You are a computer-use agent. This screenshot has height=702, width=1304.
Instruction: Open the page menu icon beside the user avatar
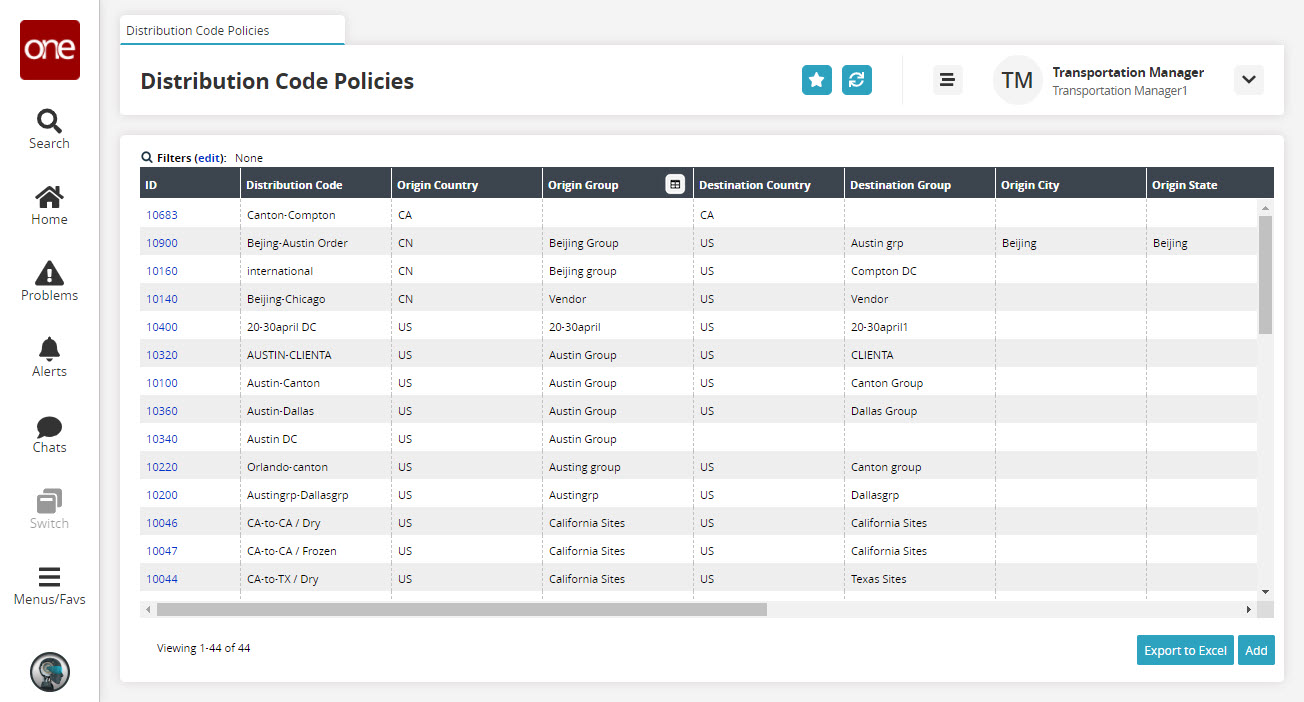947,80
